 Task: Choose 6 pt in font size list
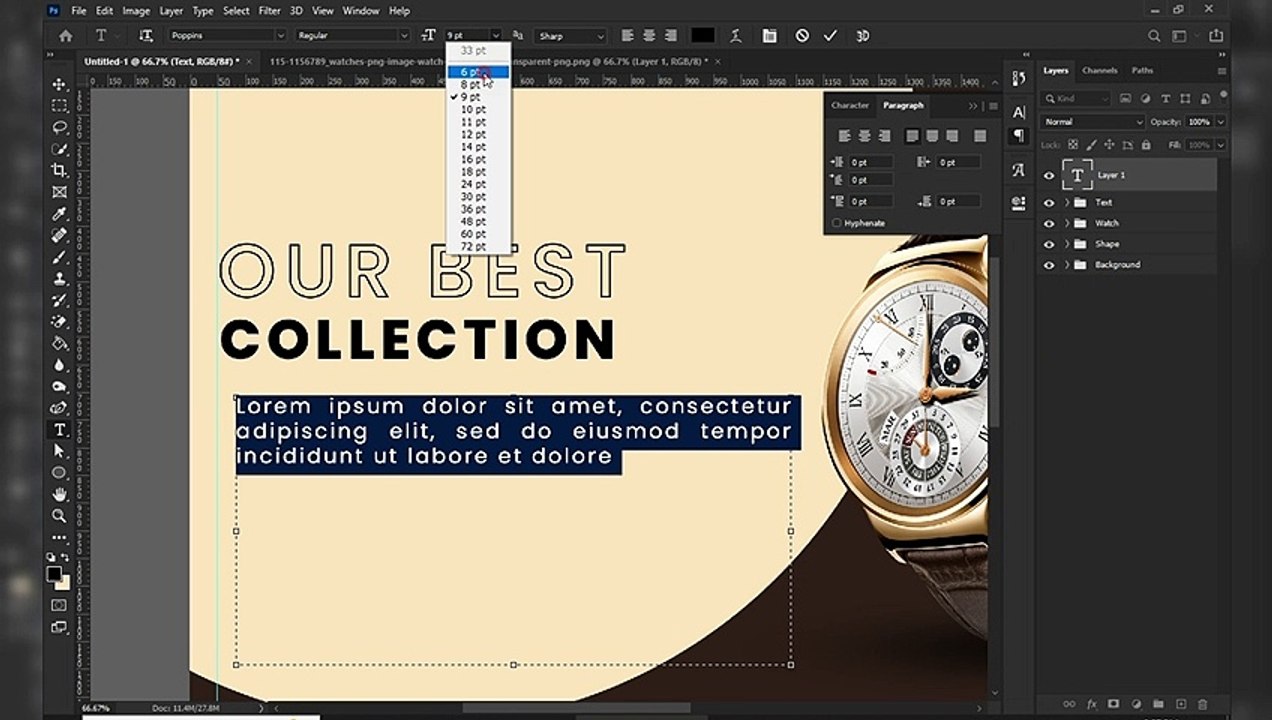coord(478,72)
